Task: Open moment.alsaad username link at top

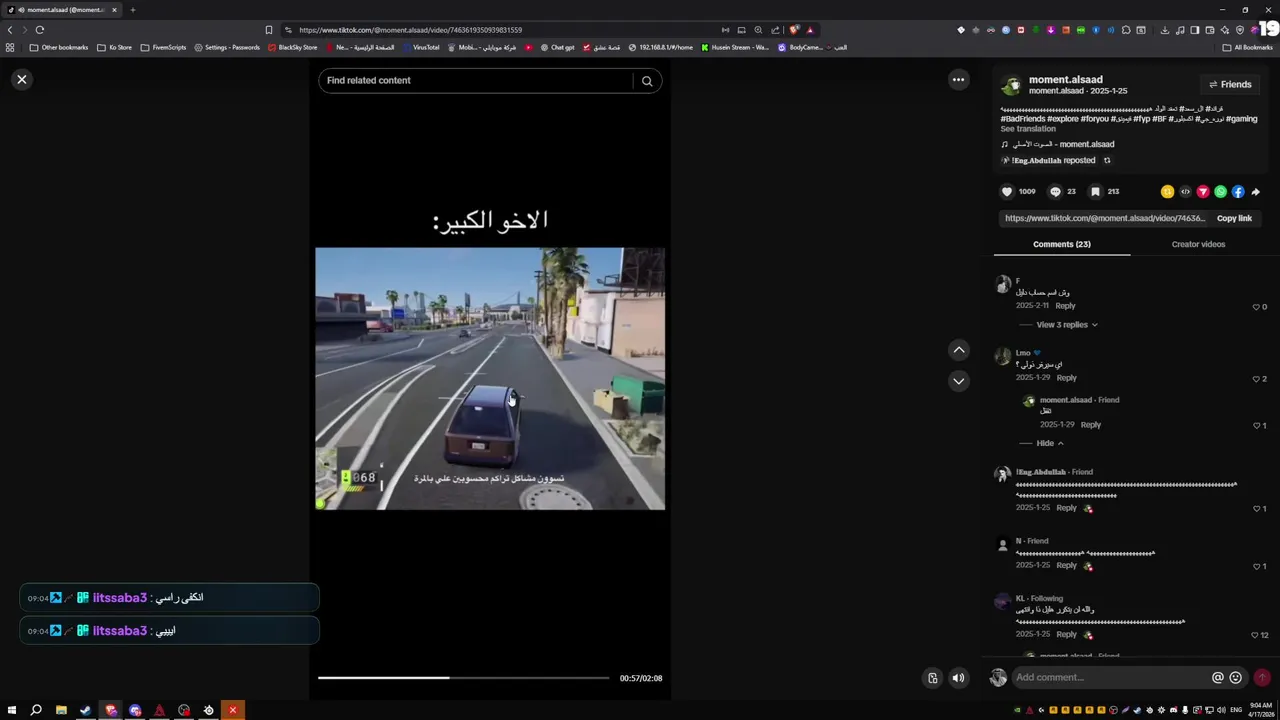Action: click(1065, 79)
